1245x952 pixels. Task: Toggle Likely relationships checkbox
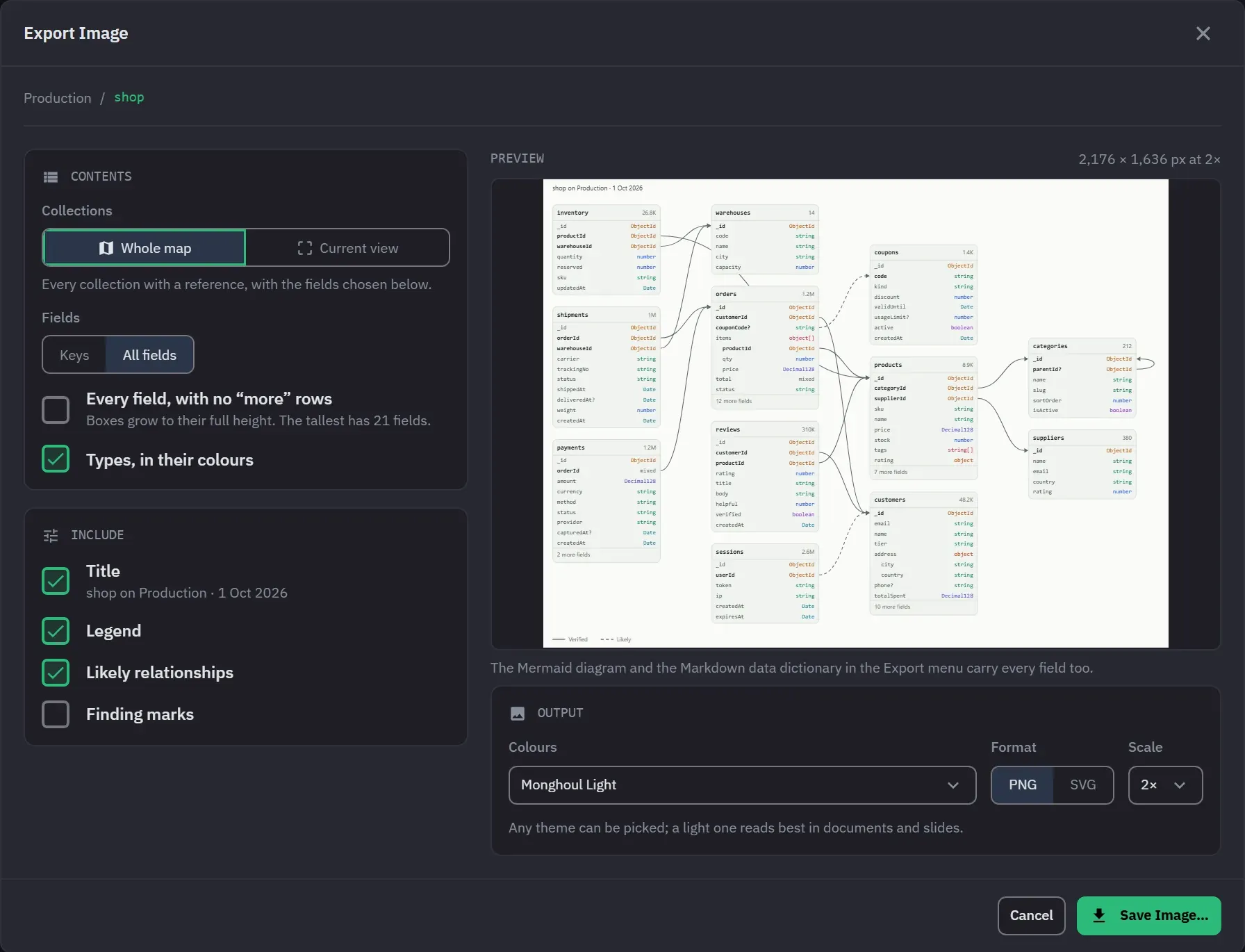coord(56,673)
